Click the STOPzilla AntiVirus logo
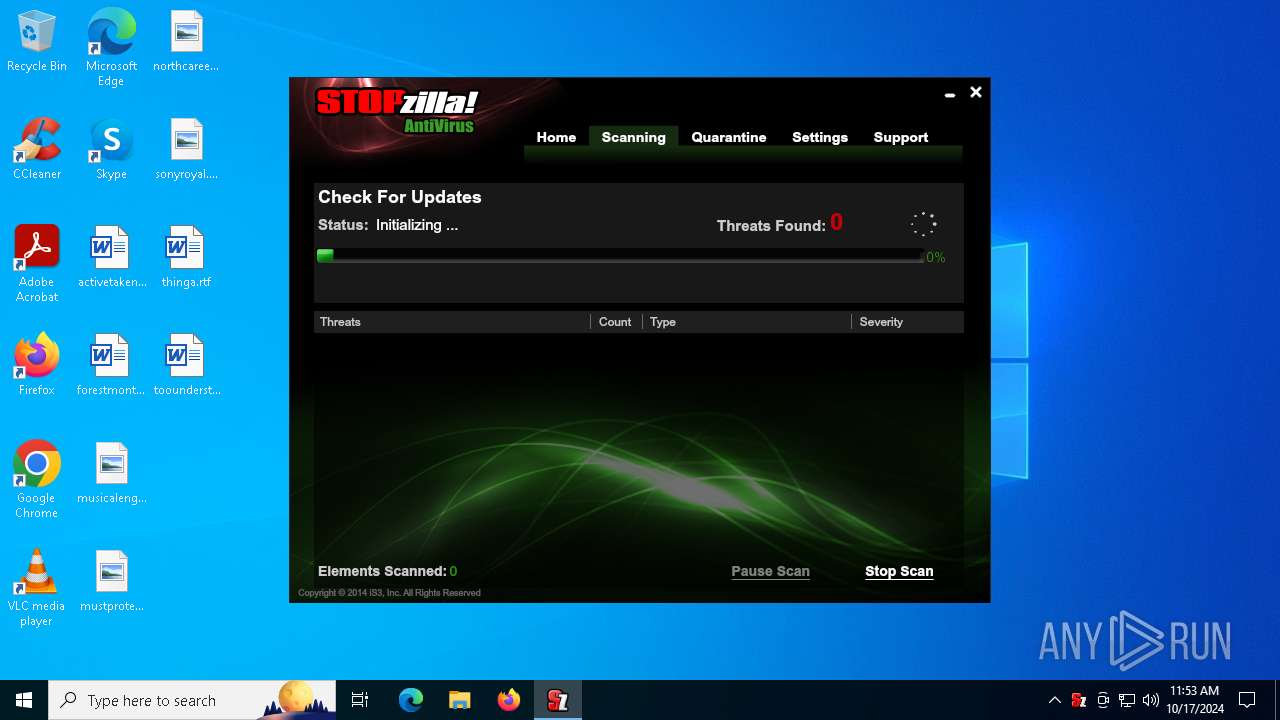 tap(397, 111)
